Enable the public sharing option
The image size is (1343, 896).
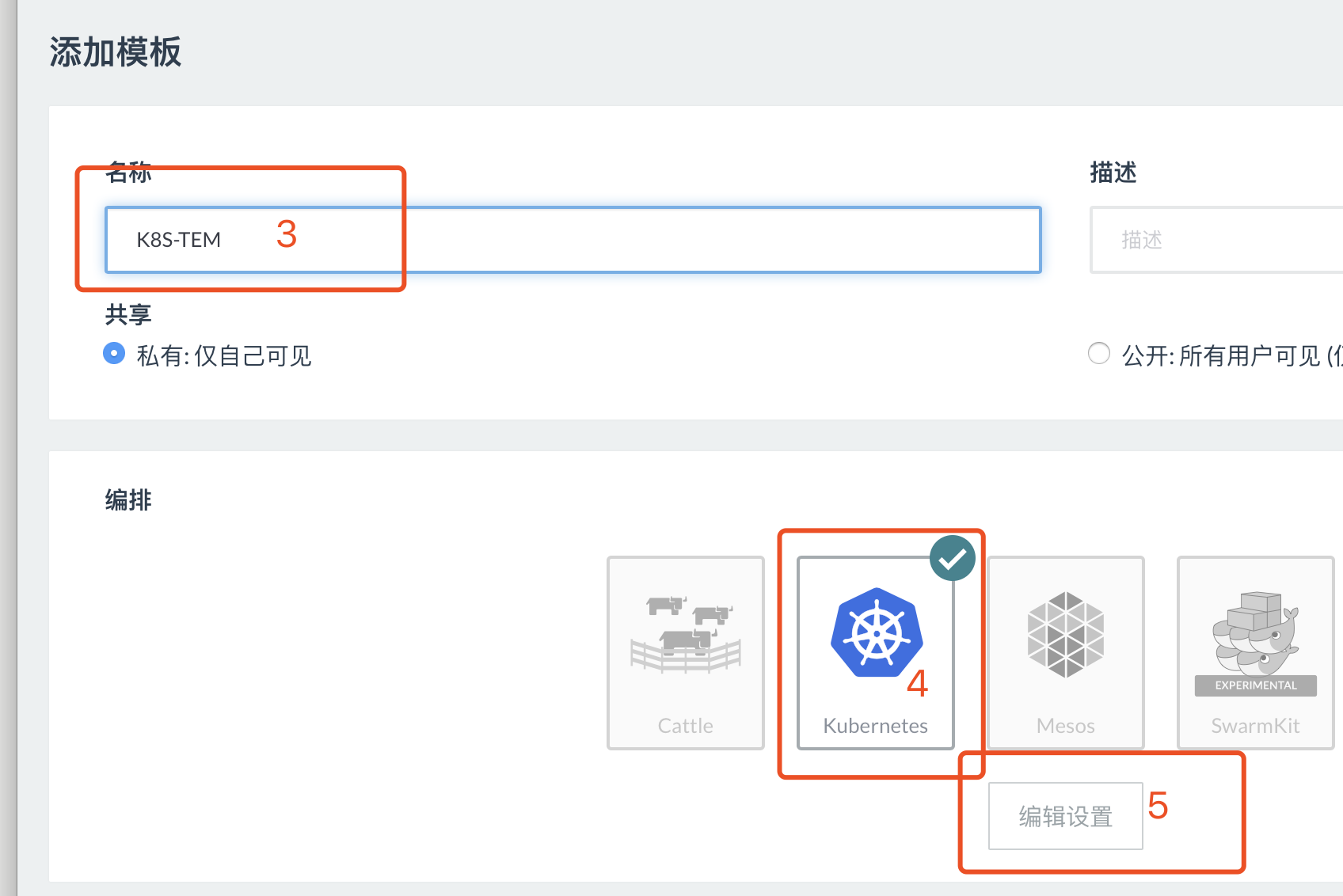tap(1099, 354)
